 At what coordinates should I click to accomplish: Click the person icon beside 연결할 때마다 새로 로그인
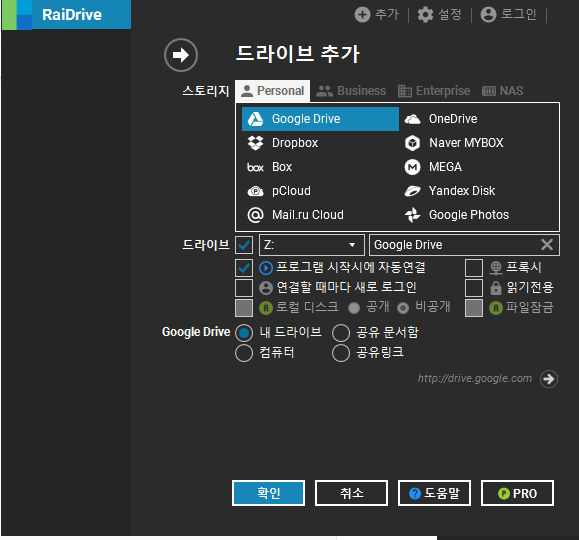(266, 288)
